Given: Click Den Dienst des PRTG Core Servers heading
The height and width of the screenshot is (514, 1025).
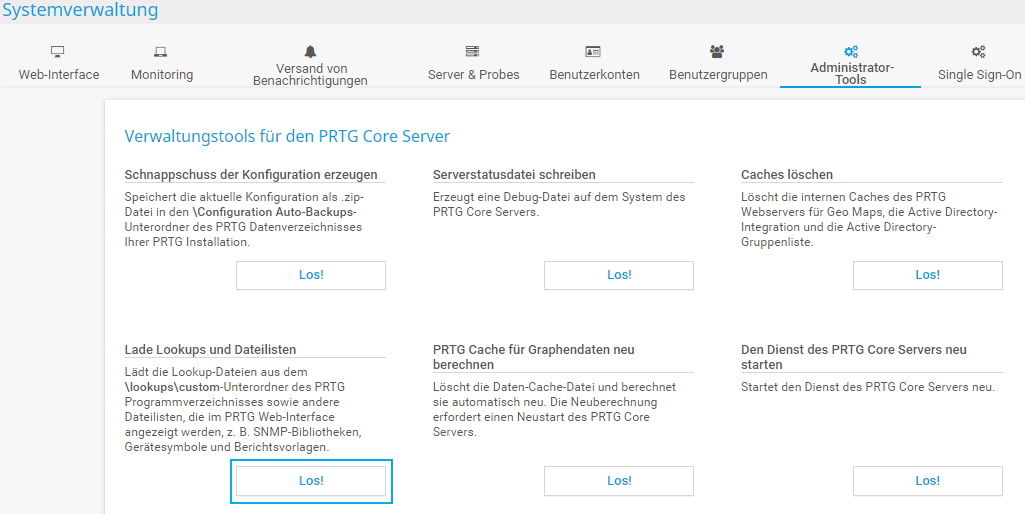Looking at the screenshot, I should tap(854, 357).
